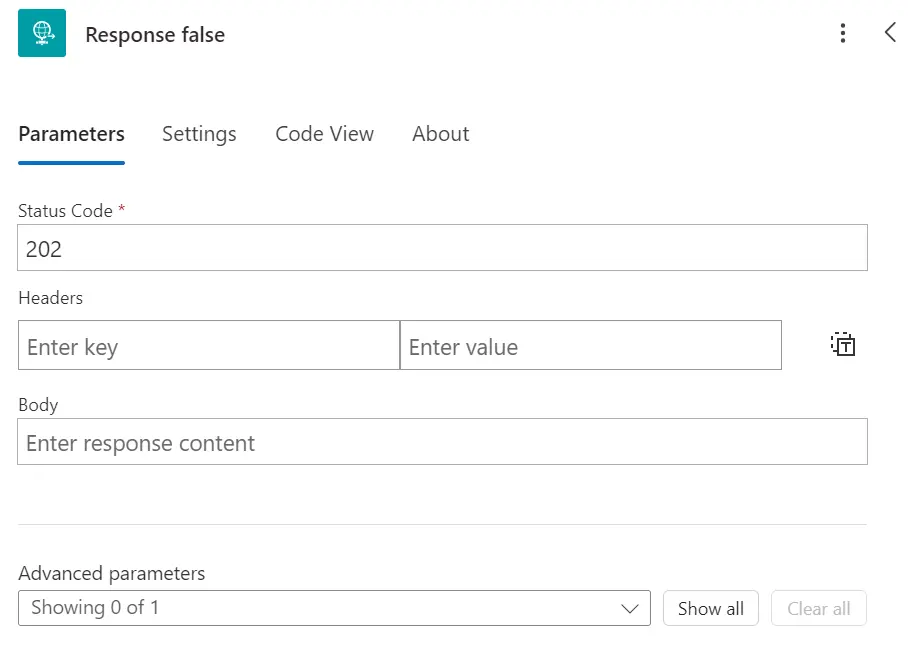The height and width of the screenshot is (657, 908).
Task: Click the Headers Enter key field
Action: [x=209, y=345]
